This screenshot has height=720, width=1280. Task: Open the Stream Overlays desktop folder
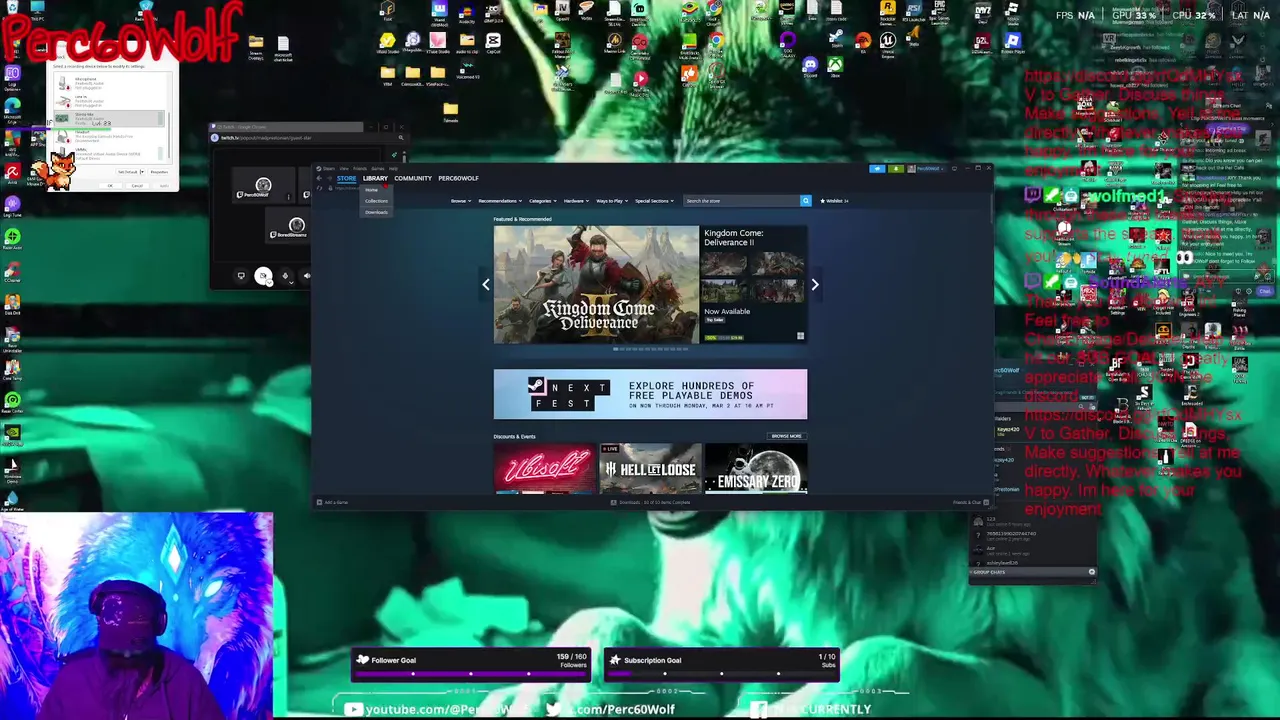pos(256,47)
